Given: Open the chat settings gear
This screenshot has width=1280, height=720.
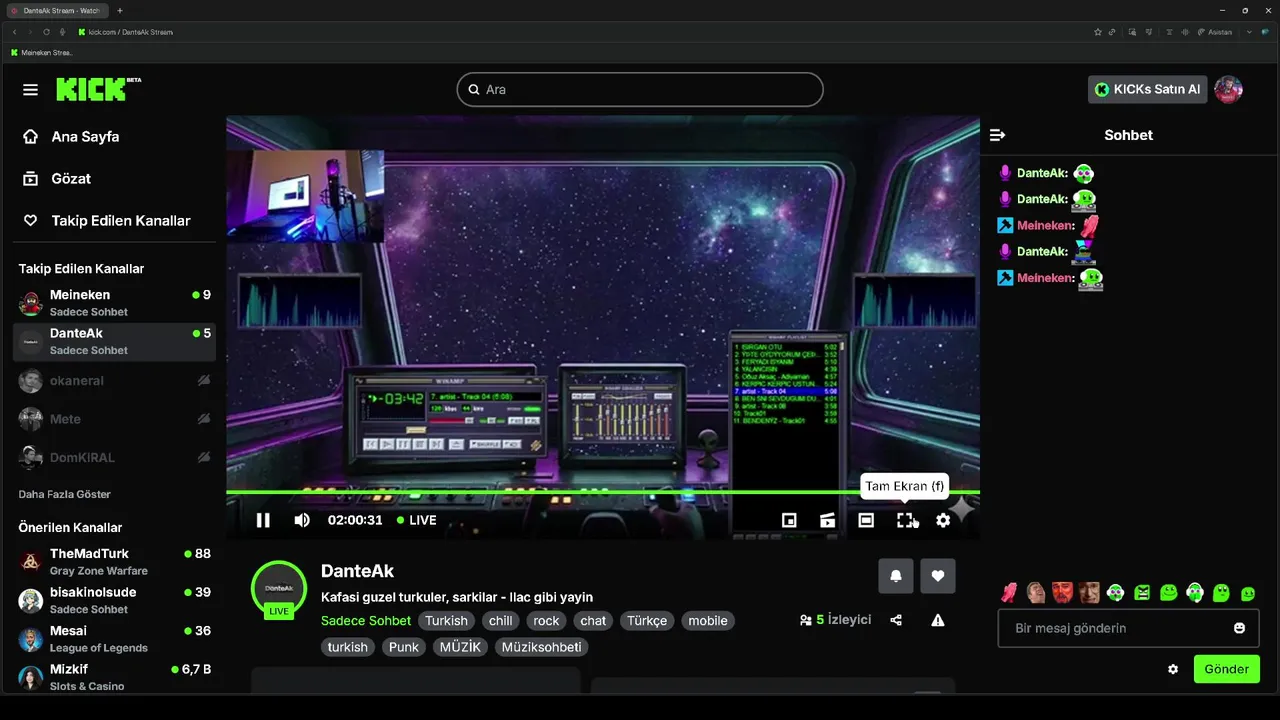Looking at the screenshot, I should pos(1173,669).
